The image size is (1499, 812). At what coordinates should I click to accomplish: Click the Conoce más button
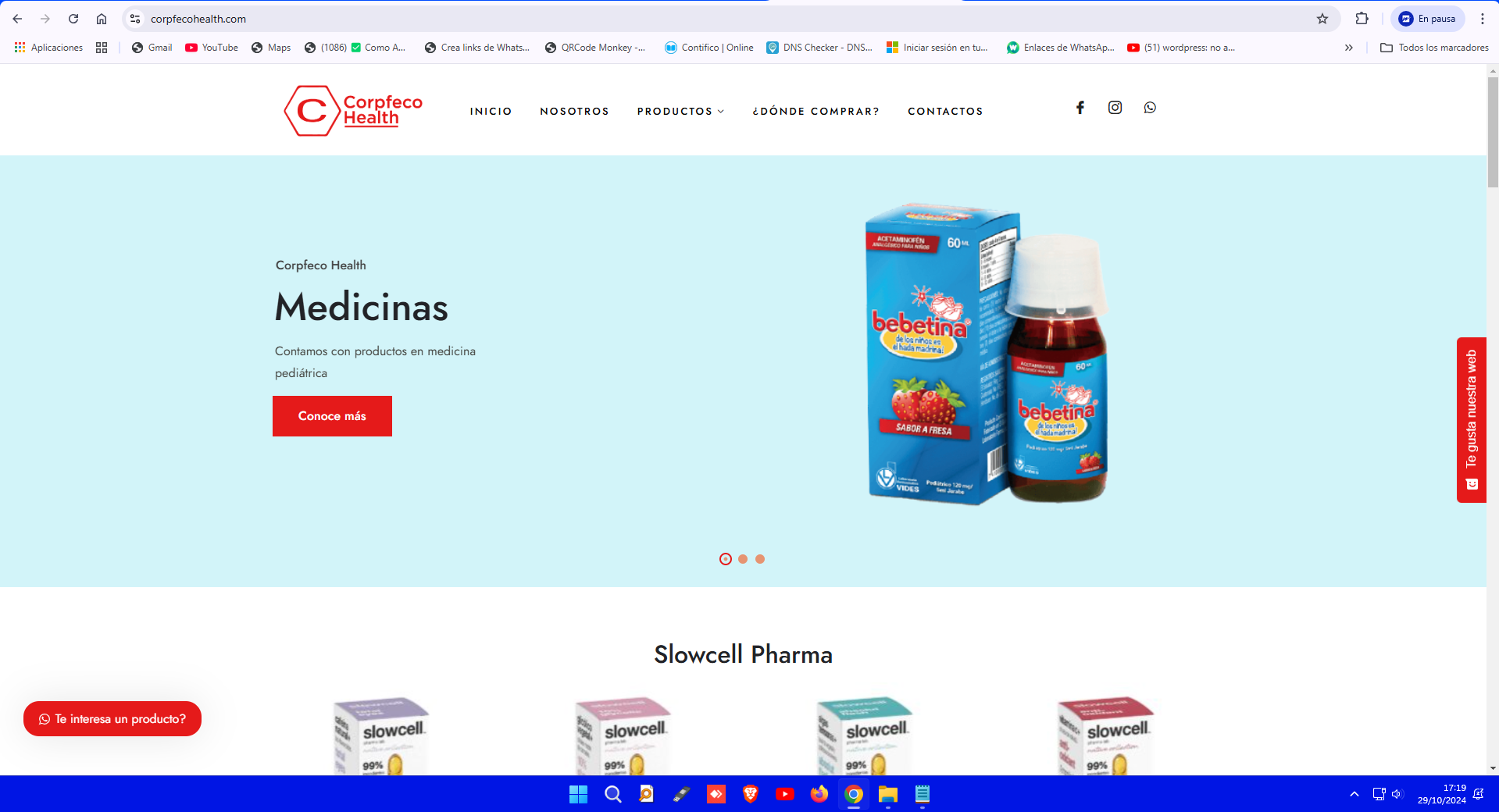click(x=332, y=416)
